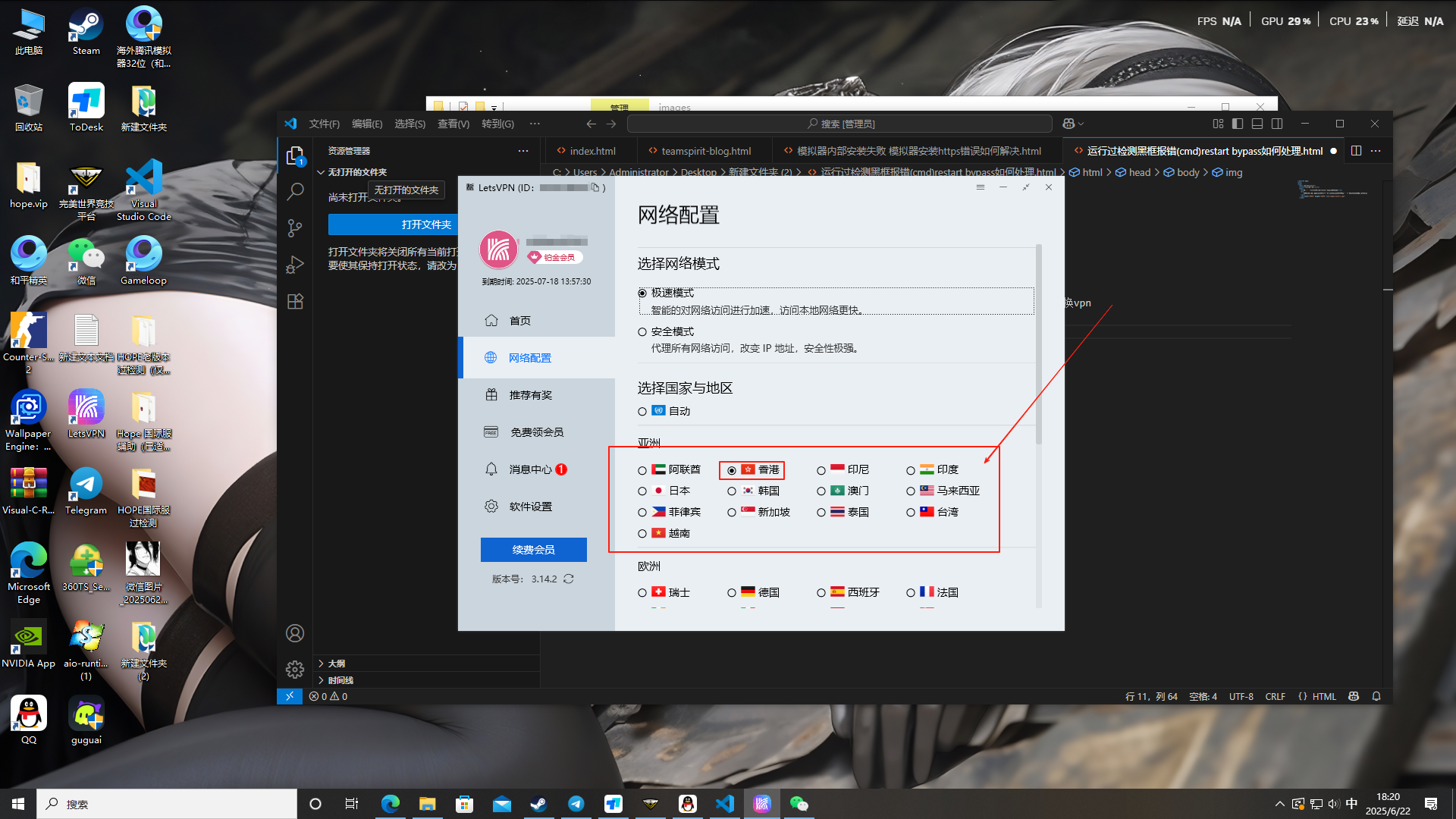Show hidden system tray icons chevron
Screen dimensions: 1456x819
(x=1280, y=804)
